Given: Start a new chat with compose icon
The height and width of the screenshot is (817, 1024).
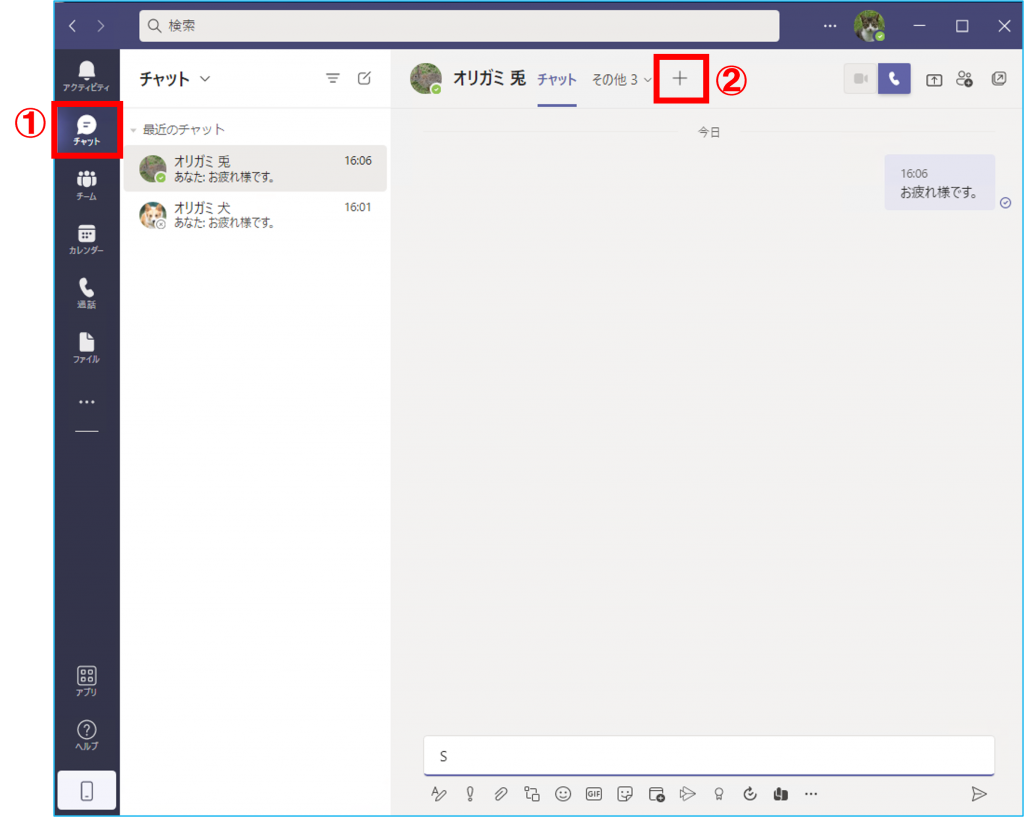Looking at the screenshot, I should (365, 79).
